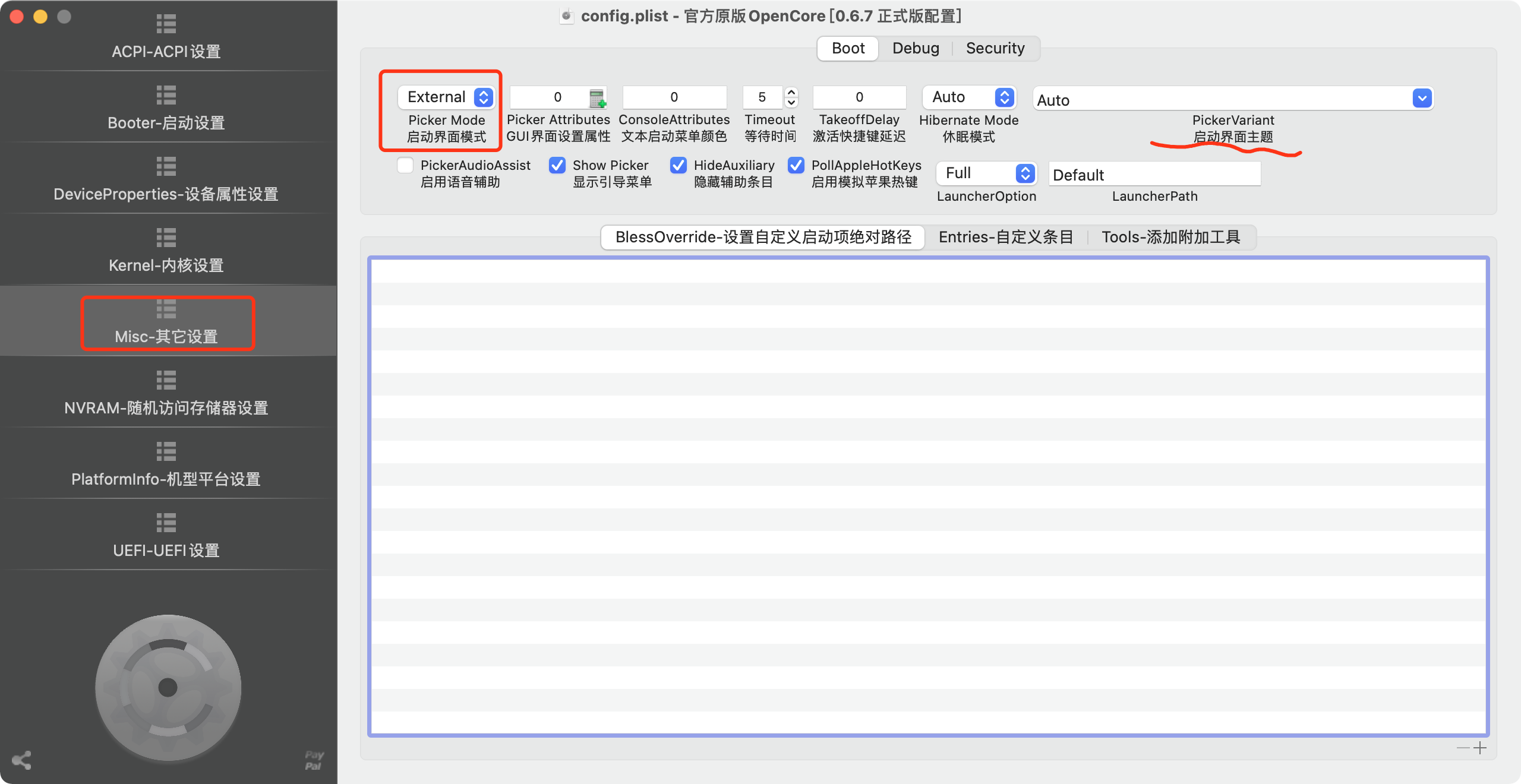Select the Tools-添加附加工具 tab
The height and width of the screenshot is (784, 1521).
tap(1171, 237)
